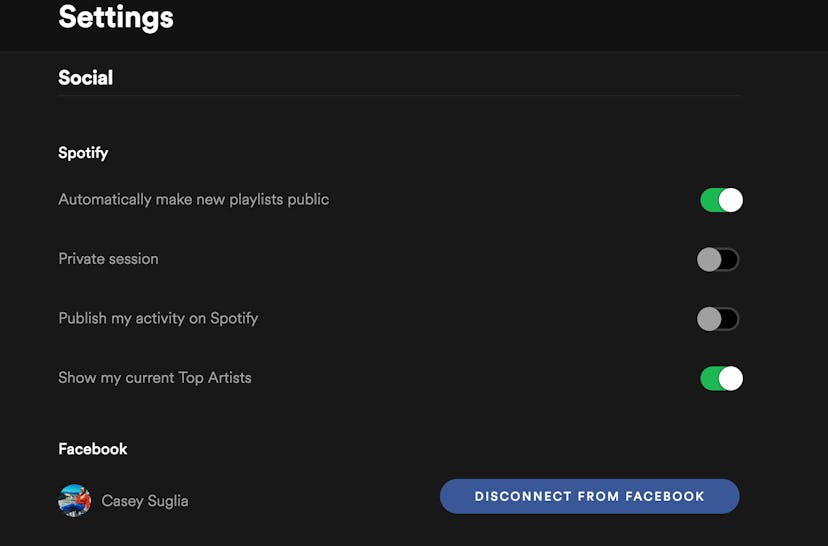The height and width of the screenshot is (546, 828).
Task: Click the 'Automatically make new playlists public' label
Action: (x=193, y=199)
